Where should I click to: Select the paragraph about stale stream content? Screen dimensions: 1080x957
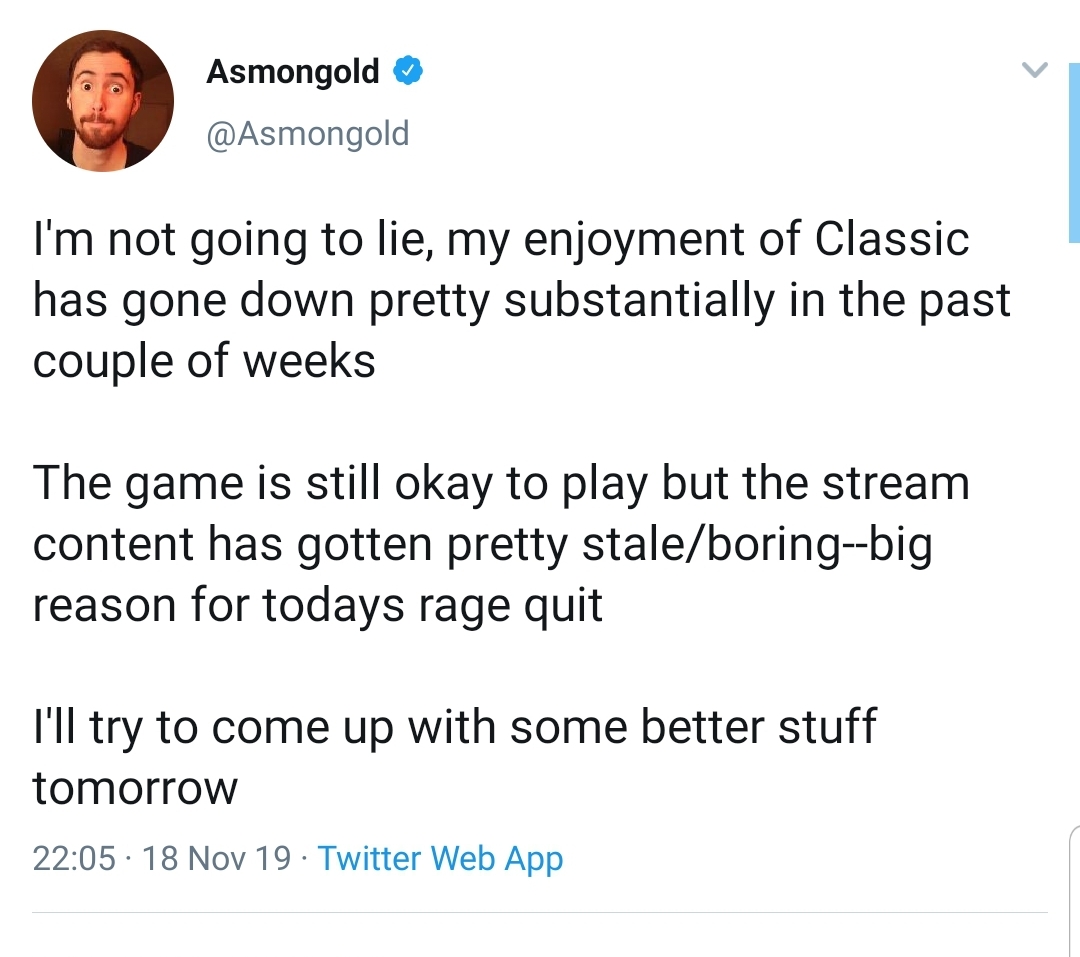click(501, 544)
